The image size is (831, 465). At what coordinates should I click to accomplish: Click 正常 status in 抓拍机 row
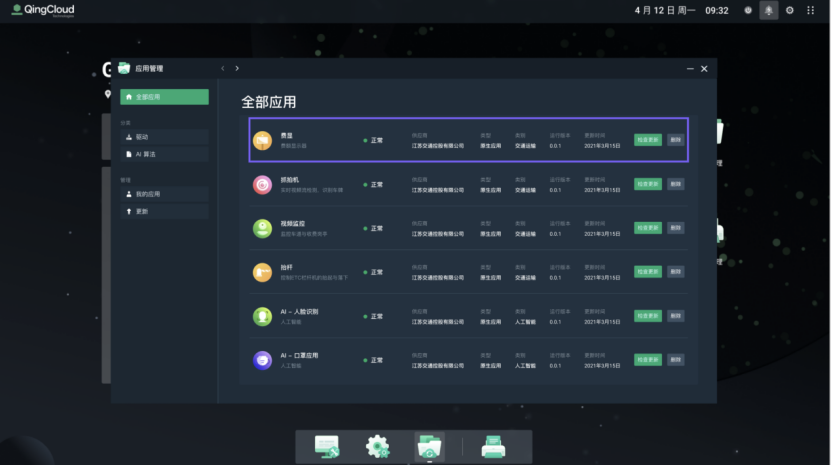pyautogui.click(x=373, y=185)
